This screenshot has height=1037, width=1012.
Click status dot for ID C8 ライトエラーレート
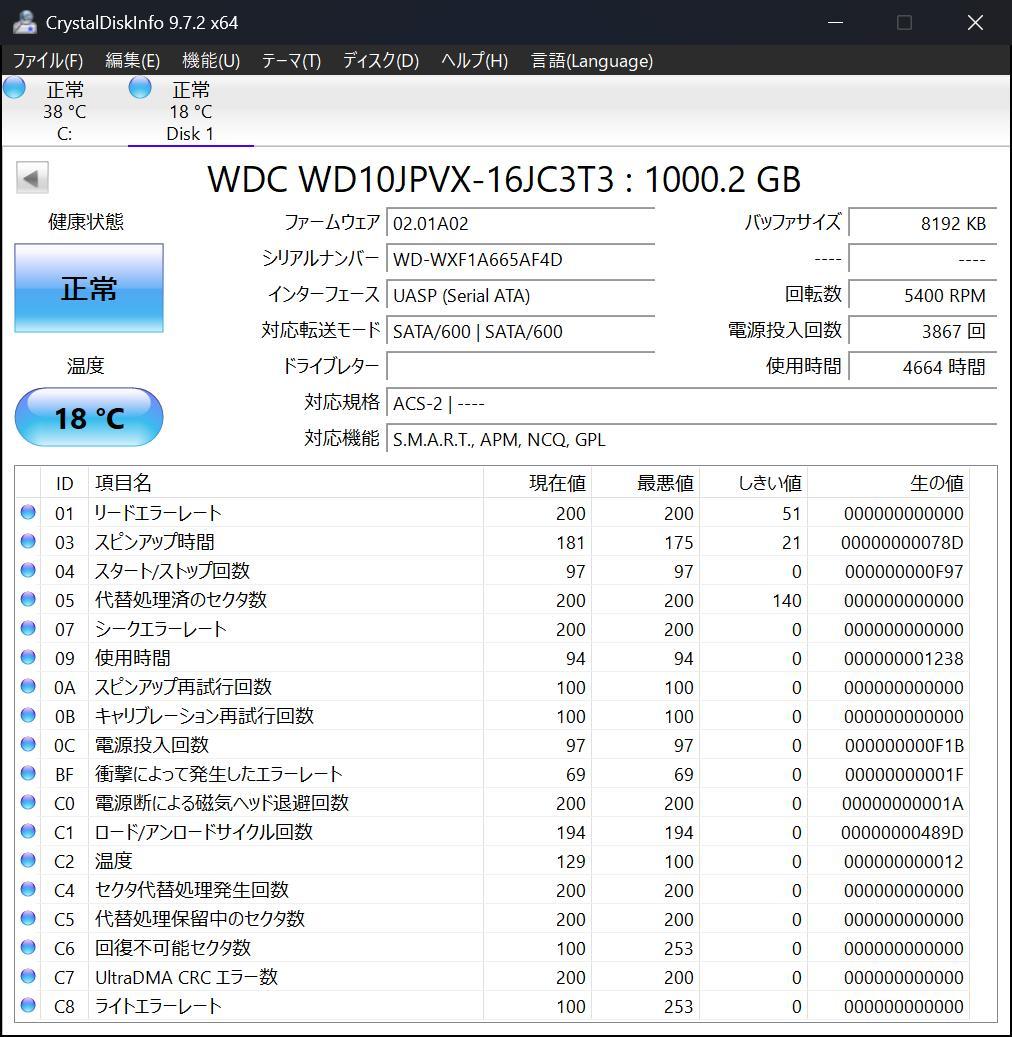28,1005
